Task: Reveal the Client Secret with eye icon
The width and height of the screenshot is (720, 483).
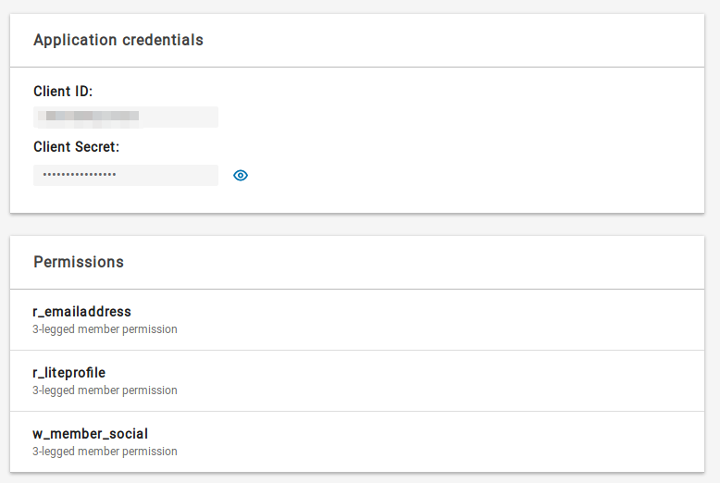Action: pyautogui.click(x=240, y=175)
